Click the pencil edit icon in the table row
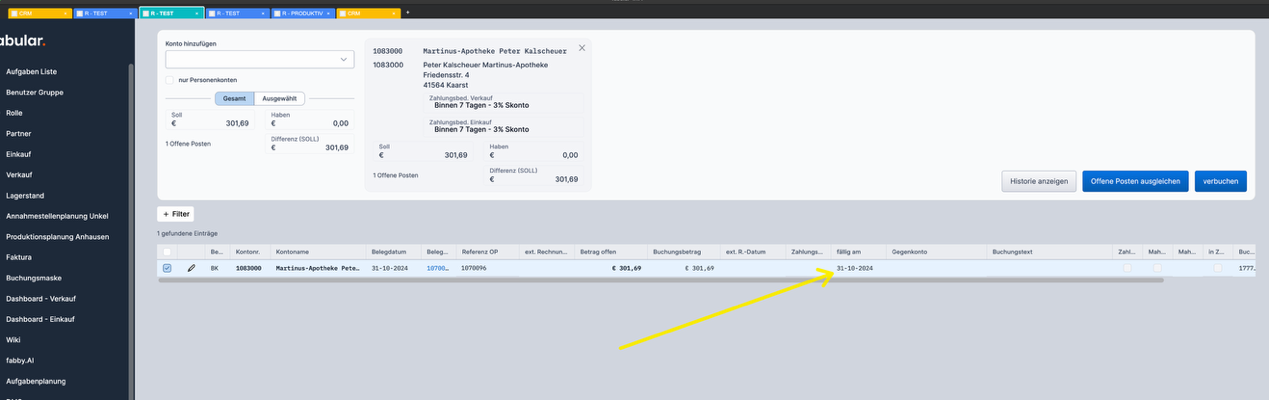The width and height of the screenshot is (1269, 400). pyautogui.click(x=191, y=268)
